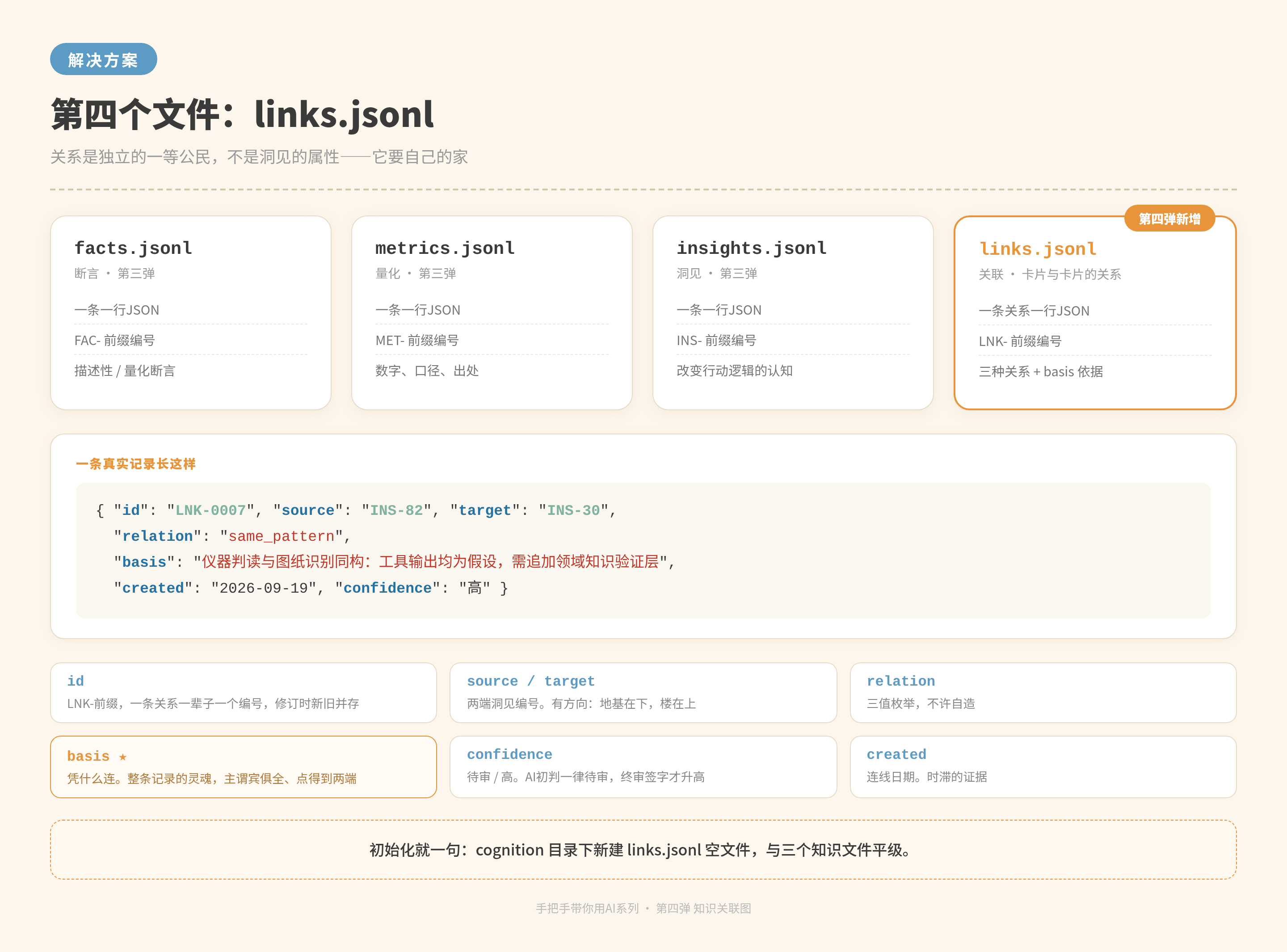Click the 解决方案 blue badge
This screenshot has height=952, width=1287.
pyautogui.click(x=103, y=59)
